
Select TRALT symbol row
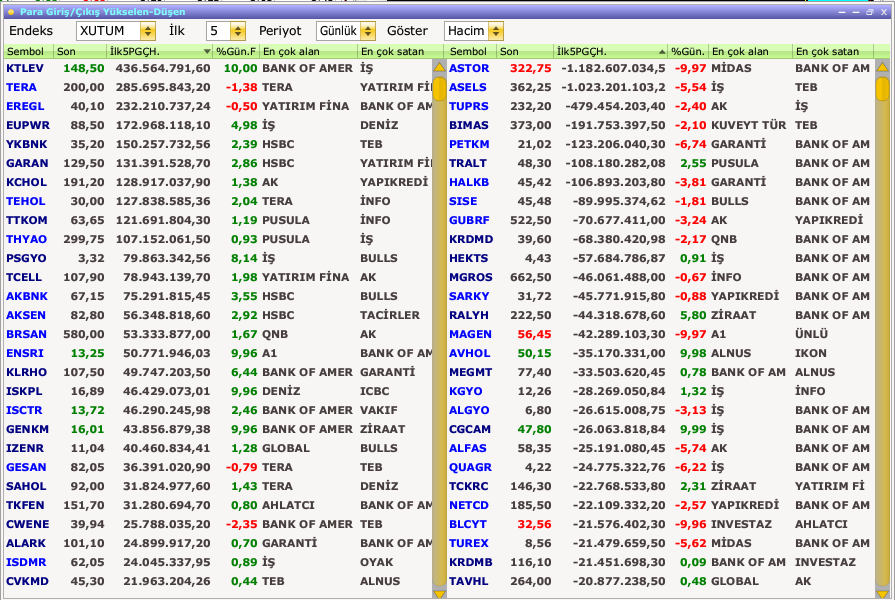point(661,163)
